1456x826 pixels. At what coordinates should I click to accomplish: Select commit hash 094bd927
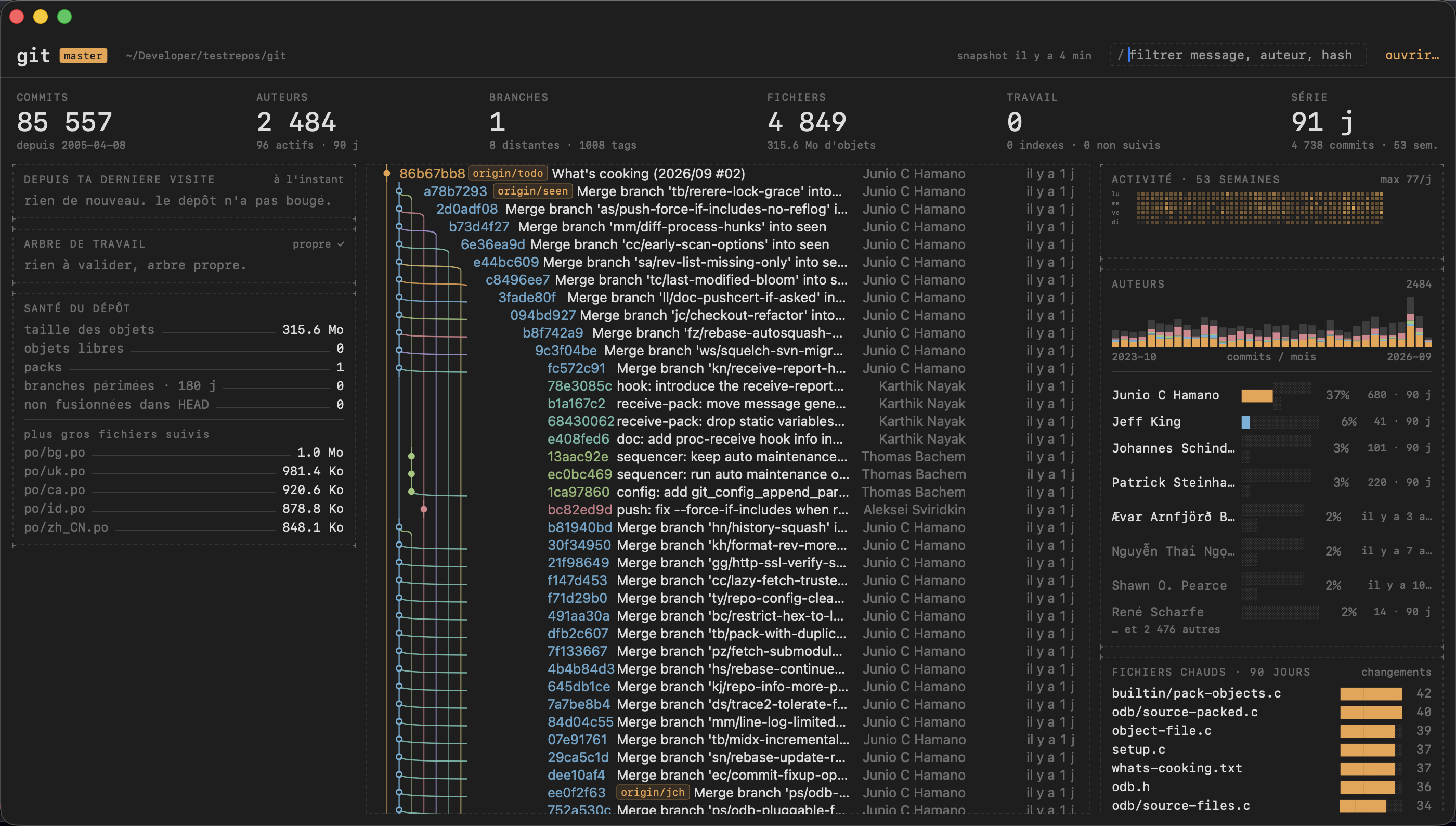542,315
